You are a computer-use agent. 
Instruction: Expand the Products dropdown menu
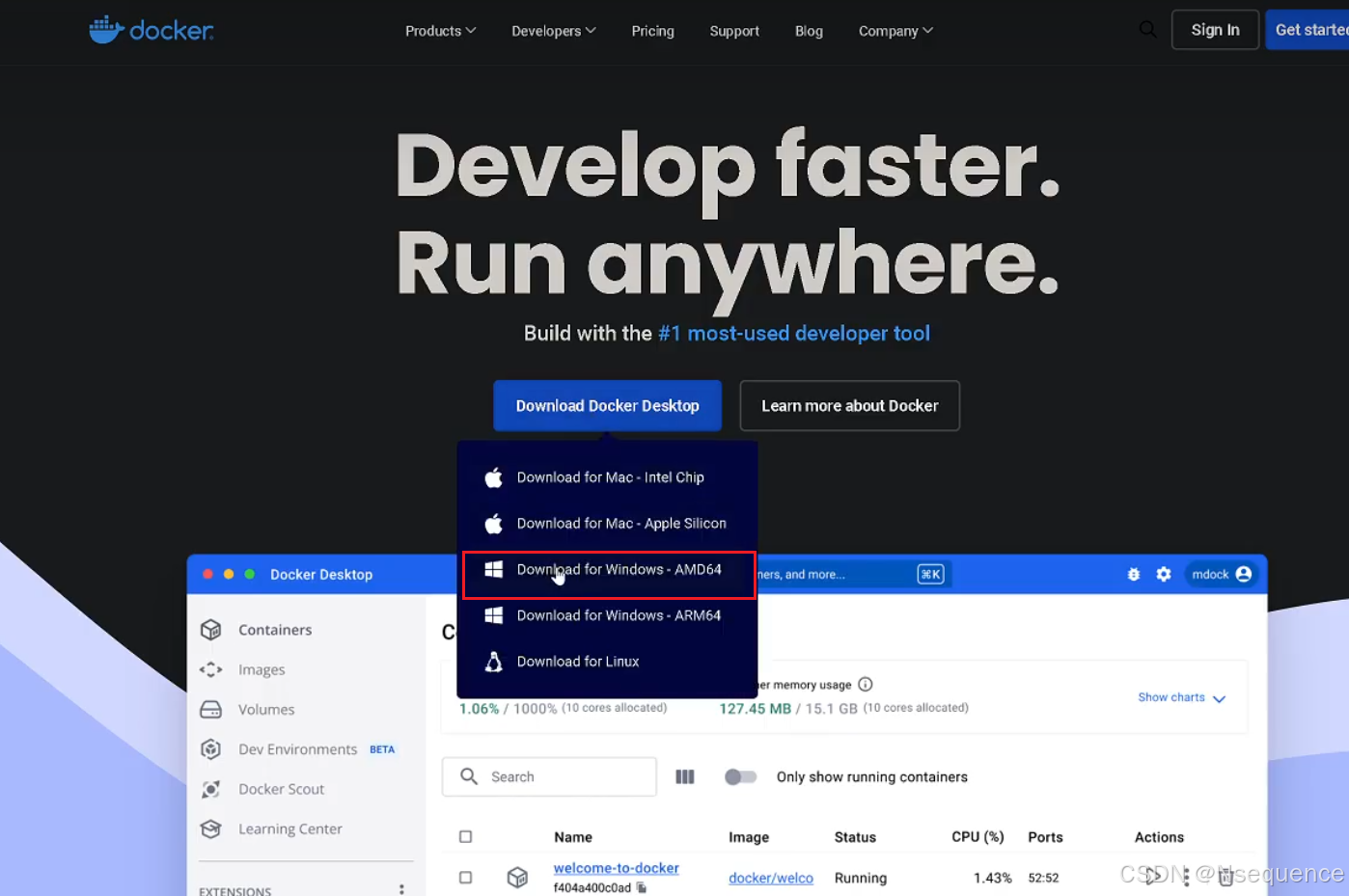point(441,31)
